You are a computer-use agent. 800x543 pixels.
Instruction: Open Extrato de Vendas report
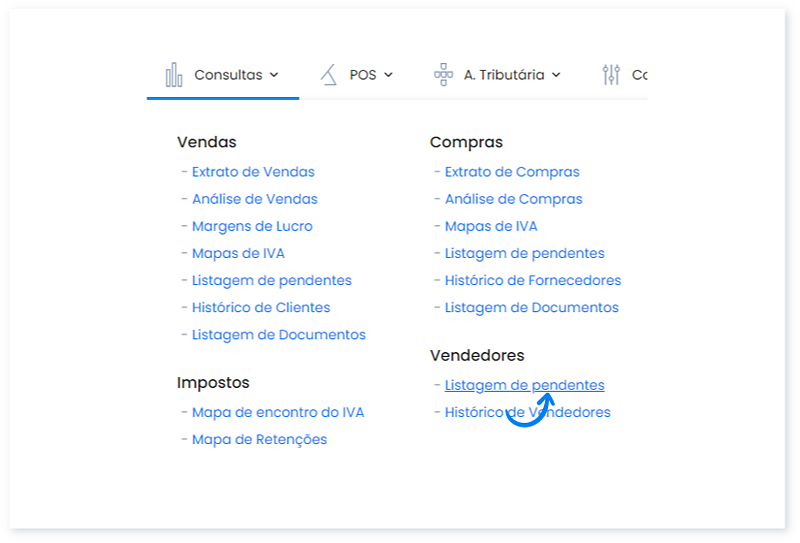[253, 172]
